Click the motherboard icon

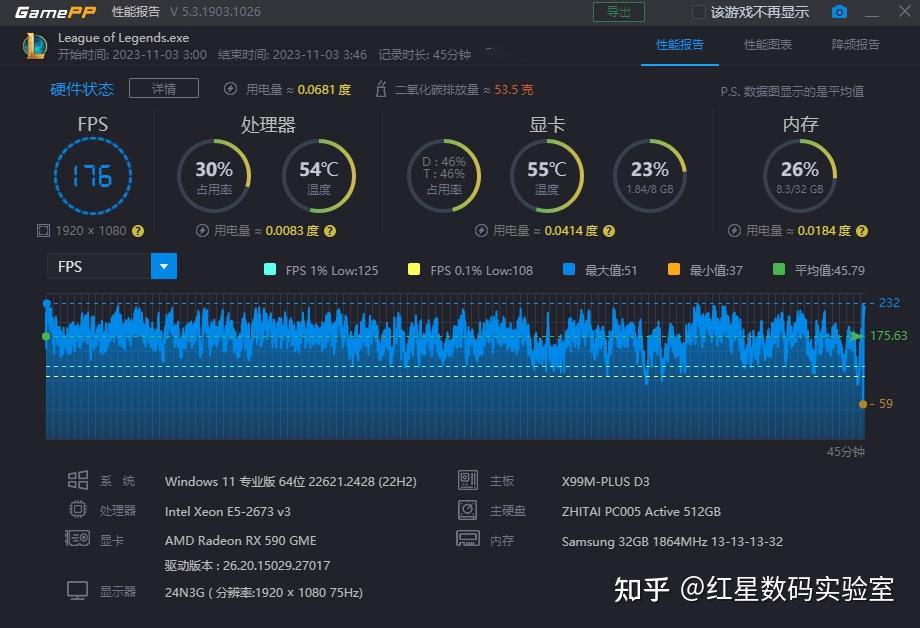468,480
